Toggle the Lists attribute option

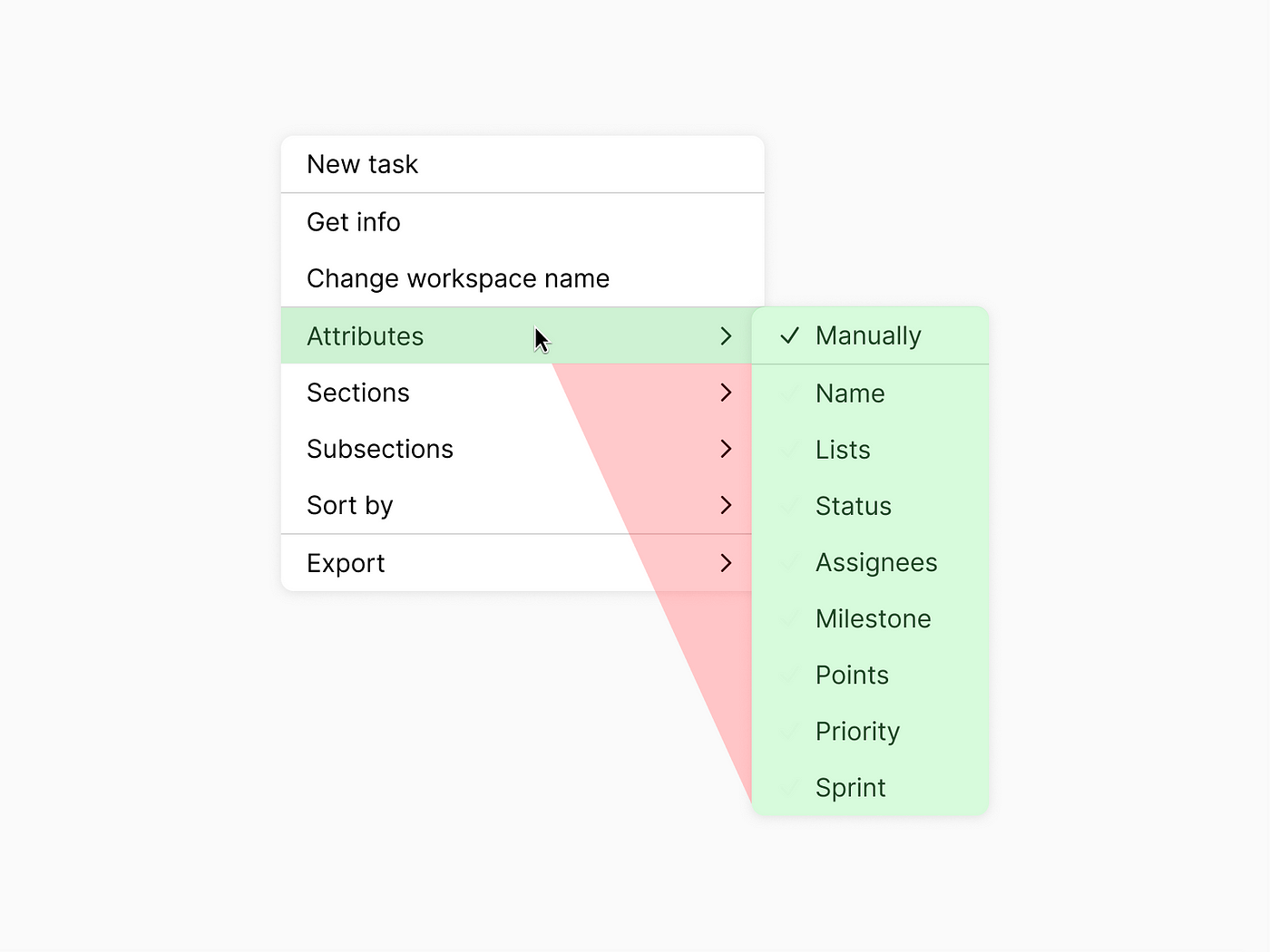[x=843, y=450]
